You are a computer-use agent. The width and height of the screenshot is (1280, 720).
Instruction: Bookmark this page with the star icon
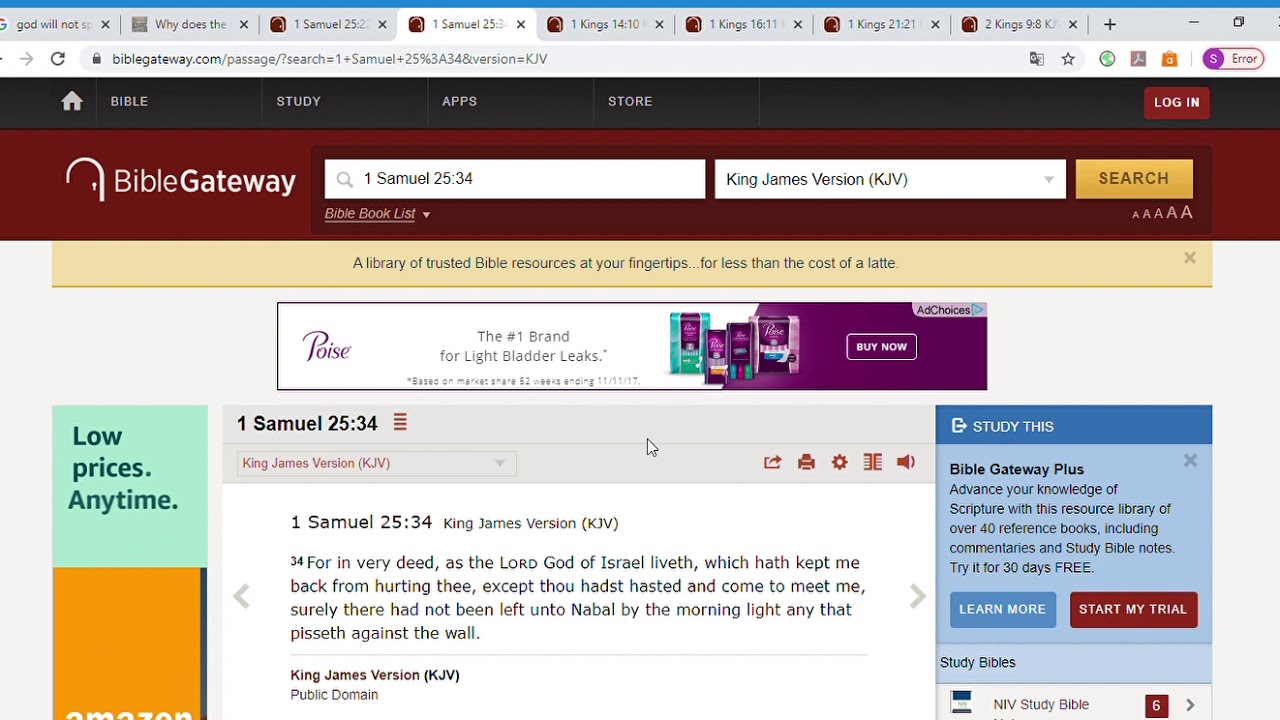1068,59
